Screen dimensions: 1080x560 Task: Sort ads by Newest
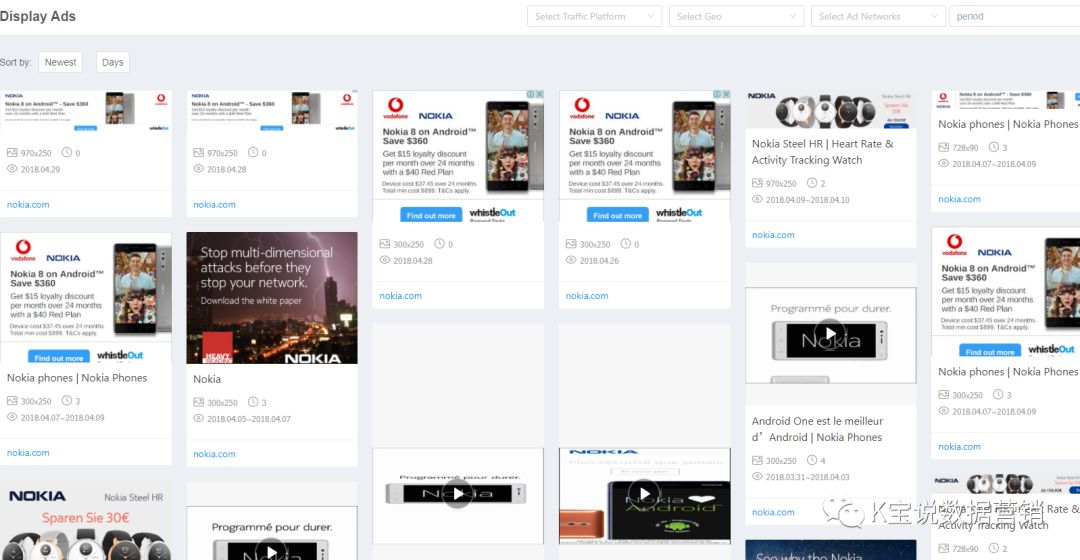pos(61,62)
